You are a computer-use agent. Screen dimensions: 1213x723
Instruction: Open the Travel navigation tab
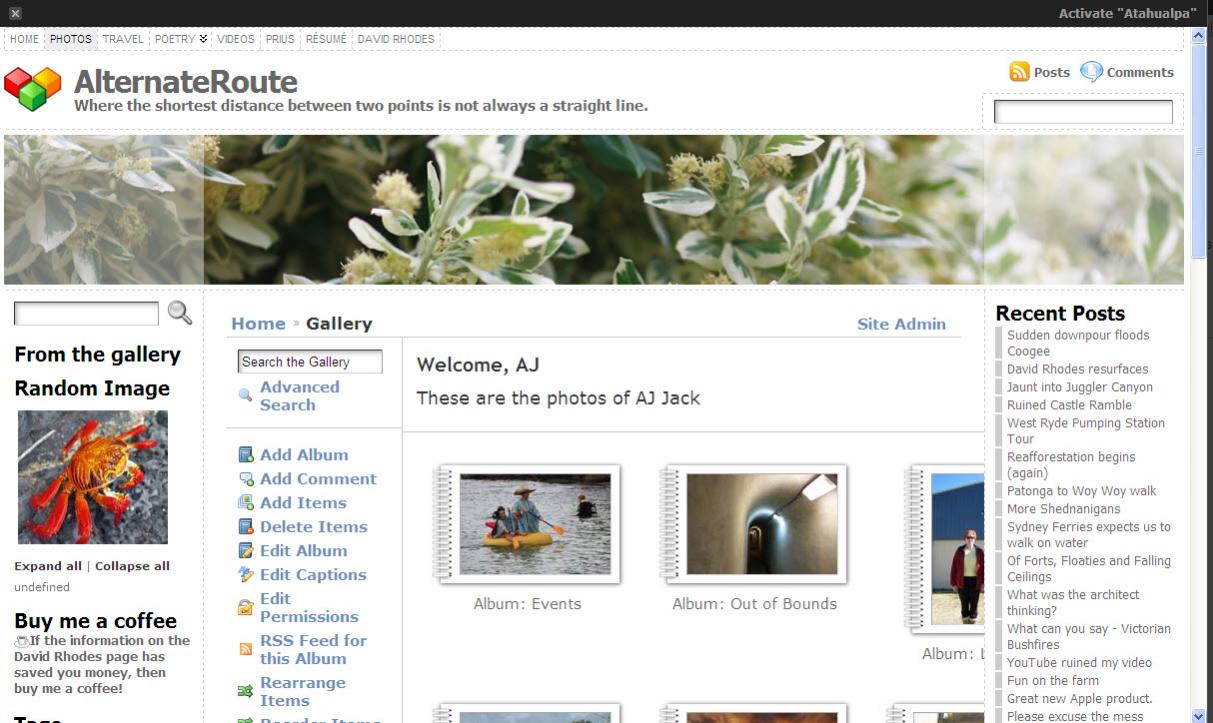(123, 39)
